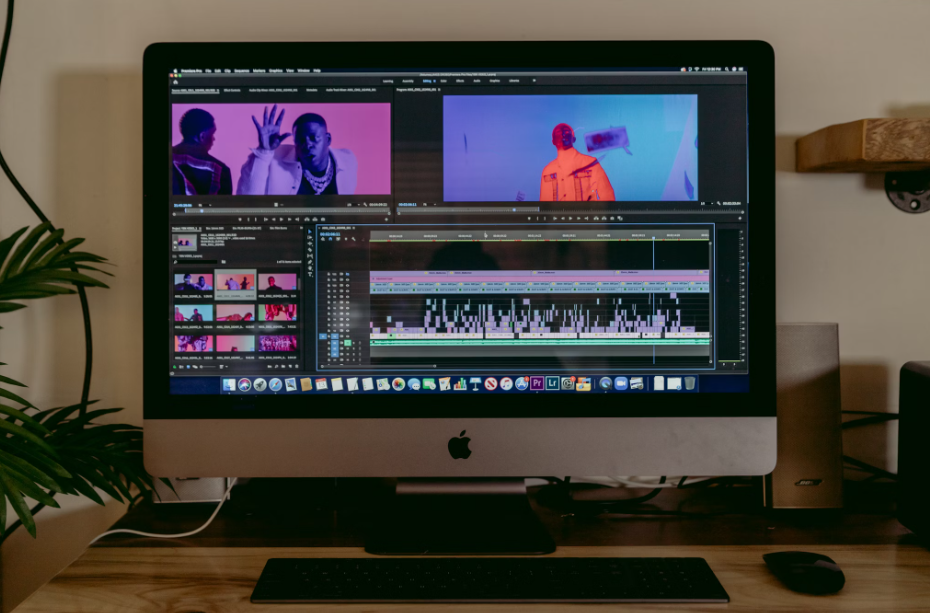Open Source monitor zoom level dropdown

(205, 205)
